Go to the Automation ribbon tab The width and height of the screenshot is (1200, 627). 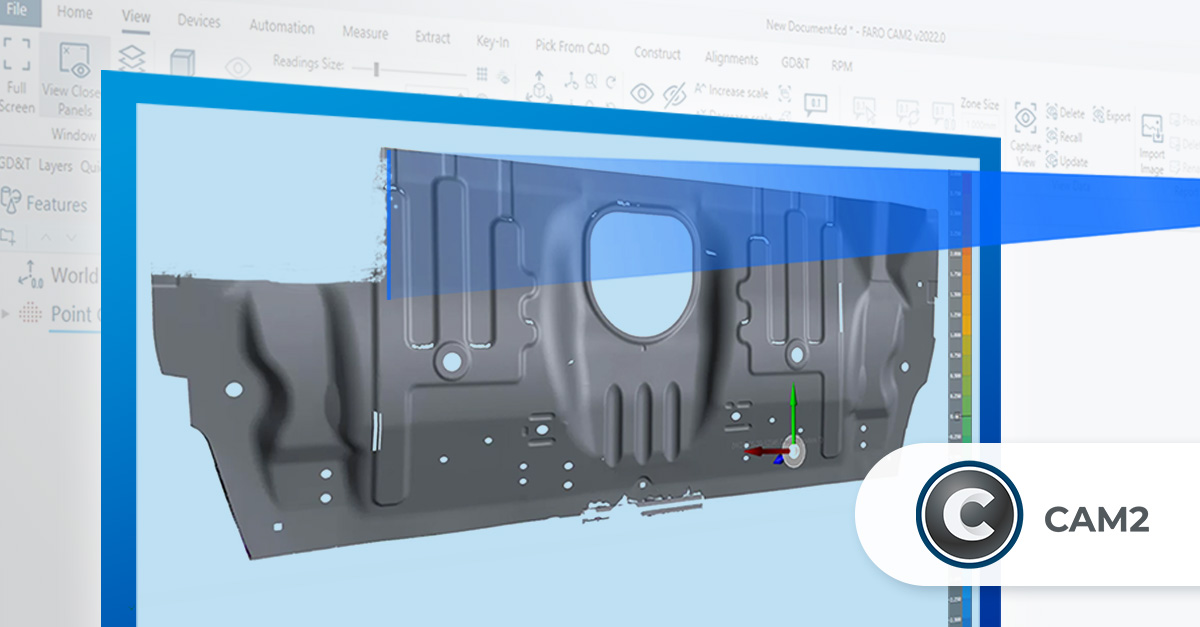pyautogui.click(x=281, y=27)
